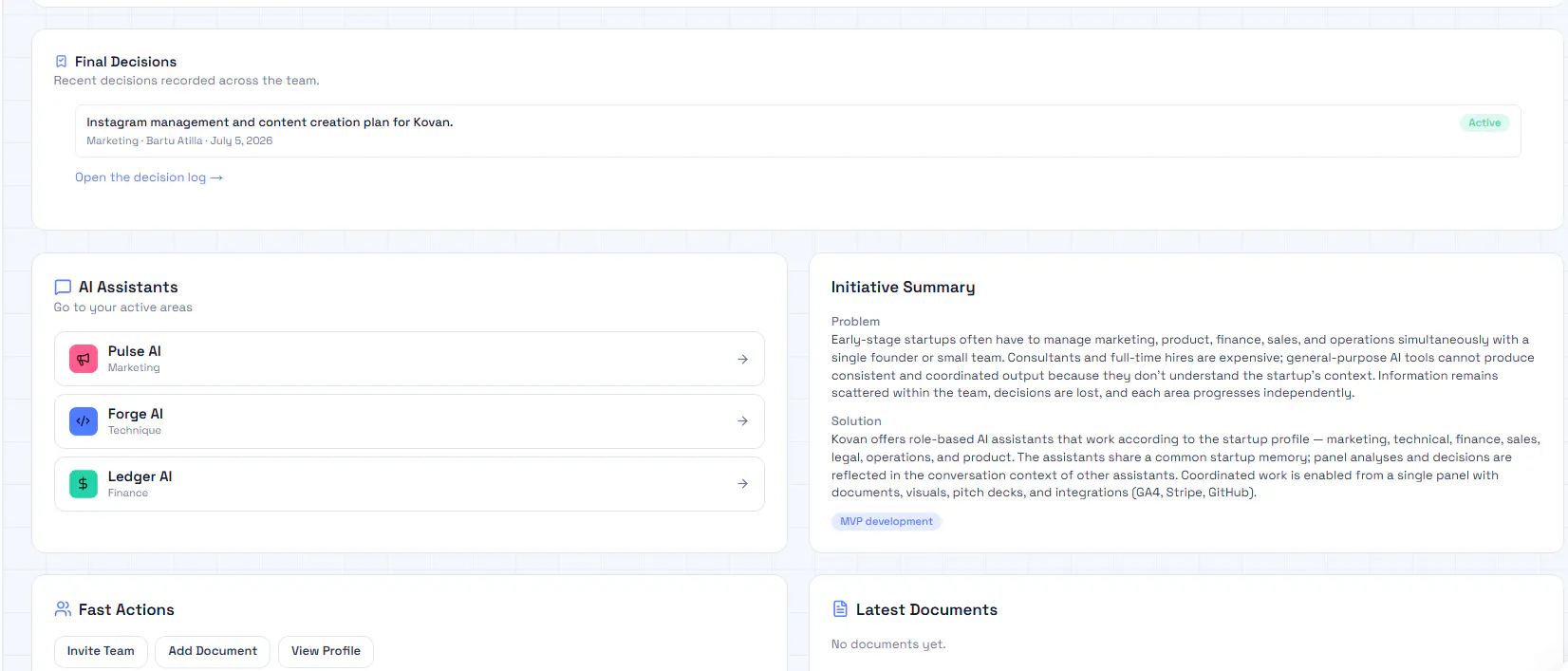The height and width of the screenshot is (671, 1568).
Task: Click the 'Marketing' label under Pulse AI
Action: point(134,368)
